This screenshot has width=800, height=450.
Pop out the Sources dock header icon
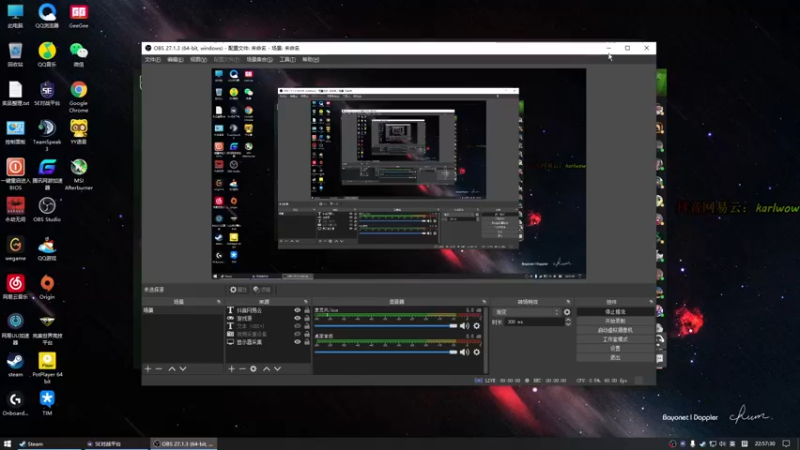[x=306, y=302]
